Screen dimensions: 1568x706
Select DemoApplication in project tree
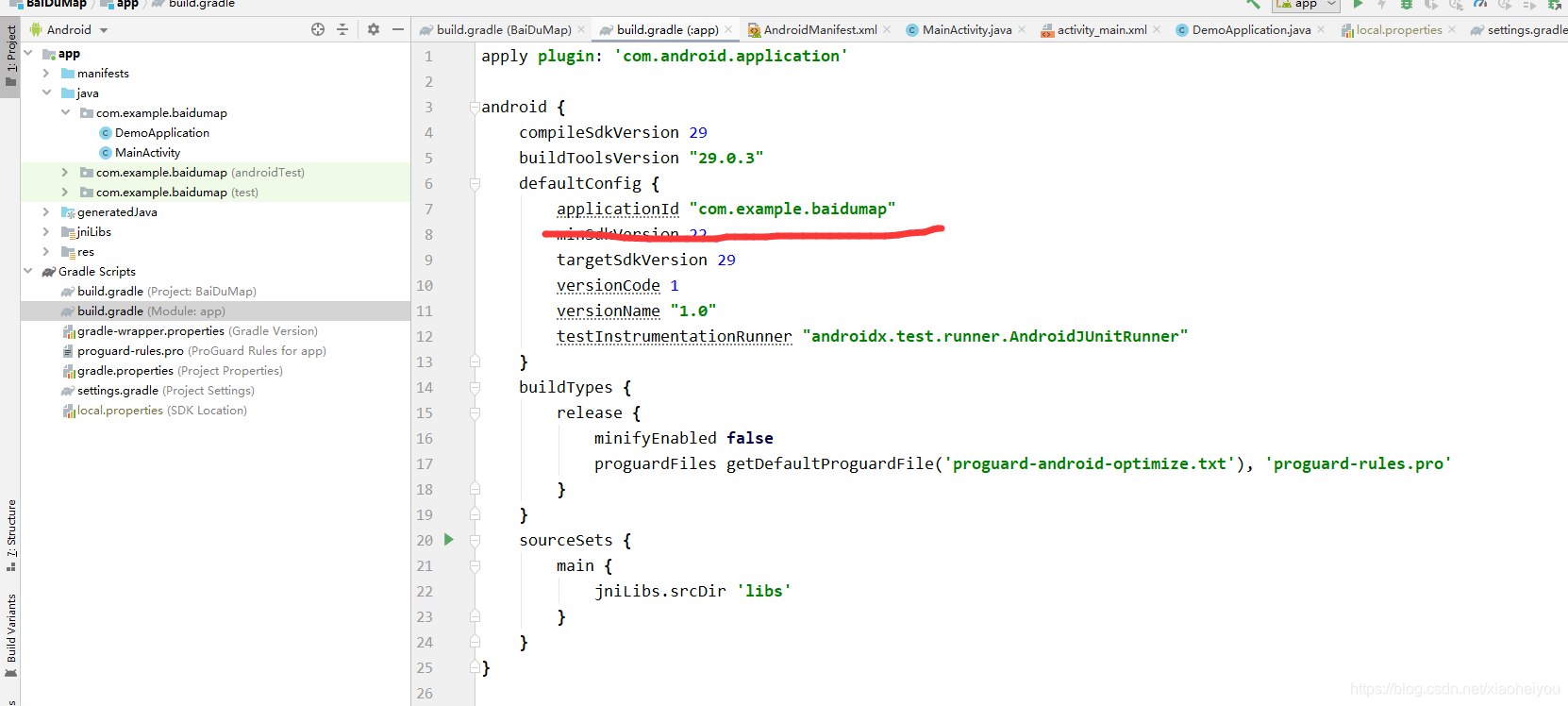click(162, 133)
